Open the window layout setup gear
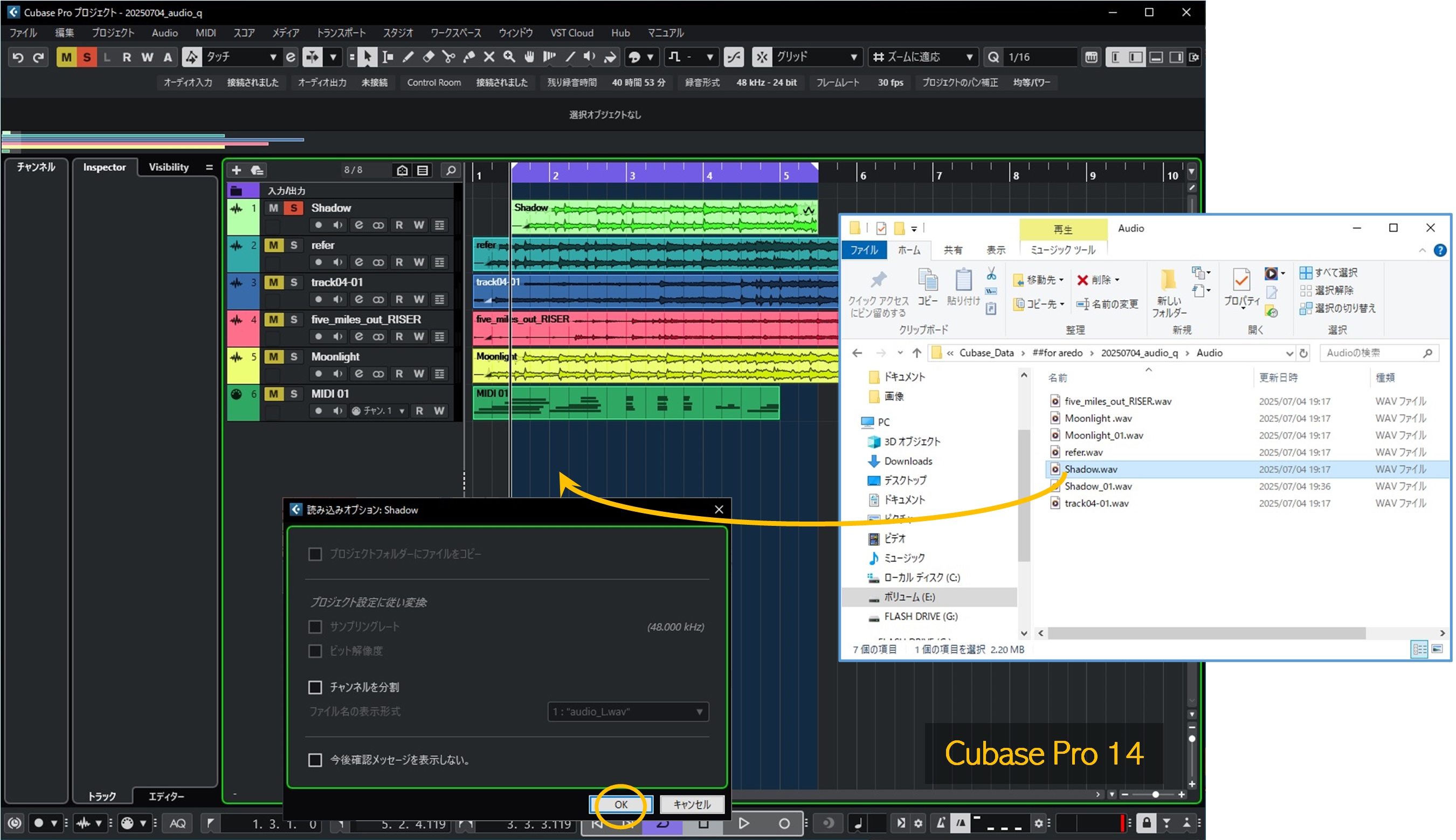The height and width of the screenshot is (840, 1456). coord(1194,57)
